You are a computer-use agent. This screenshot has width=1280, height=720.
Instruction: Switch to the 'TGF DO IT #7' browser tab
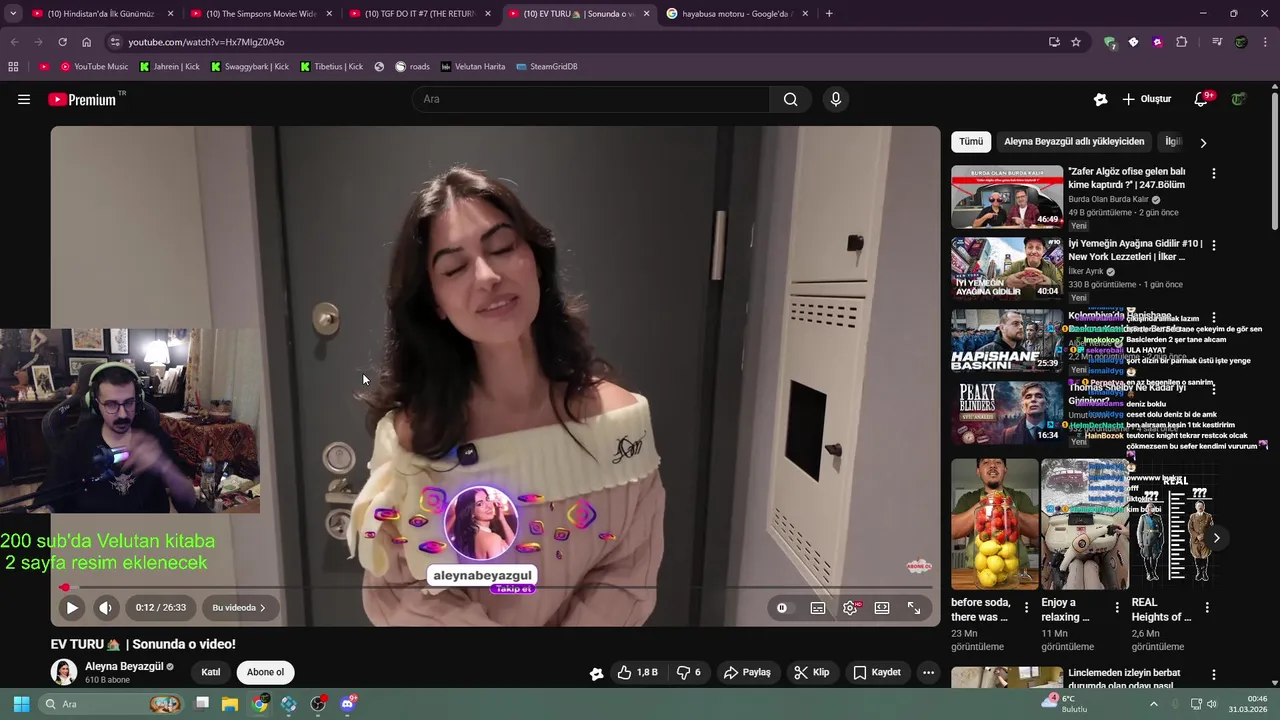(x=419, y=14)
